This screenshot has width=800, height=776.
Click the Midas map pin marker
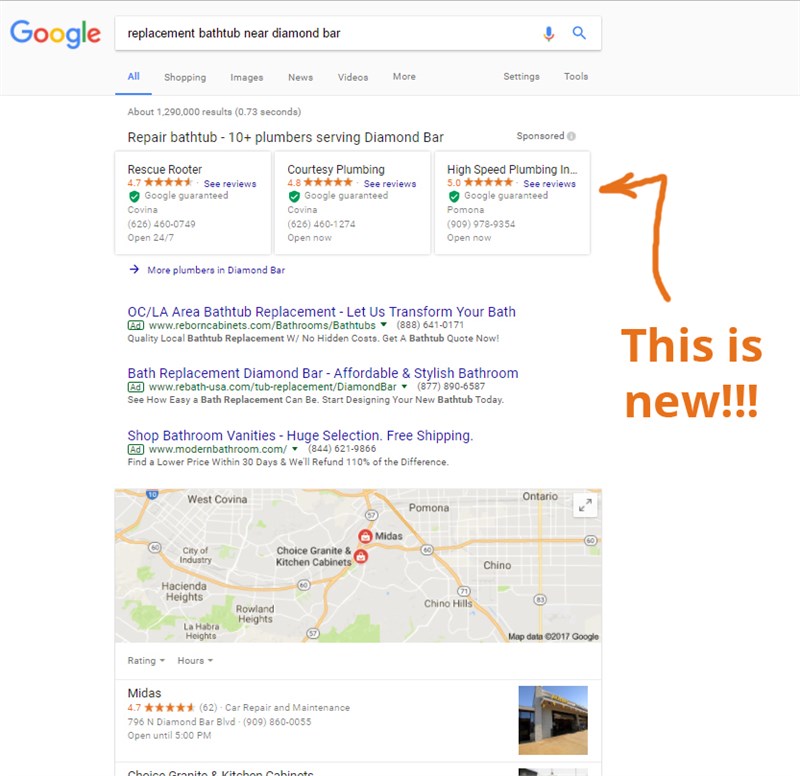[x=365, y=536]
